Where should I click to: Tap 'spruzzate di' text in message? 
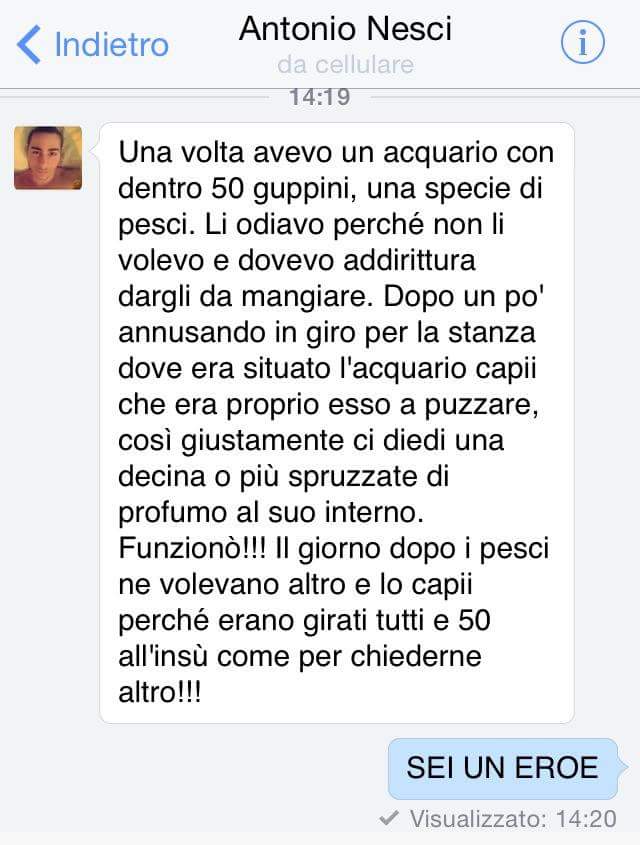coord(368,477)
